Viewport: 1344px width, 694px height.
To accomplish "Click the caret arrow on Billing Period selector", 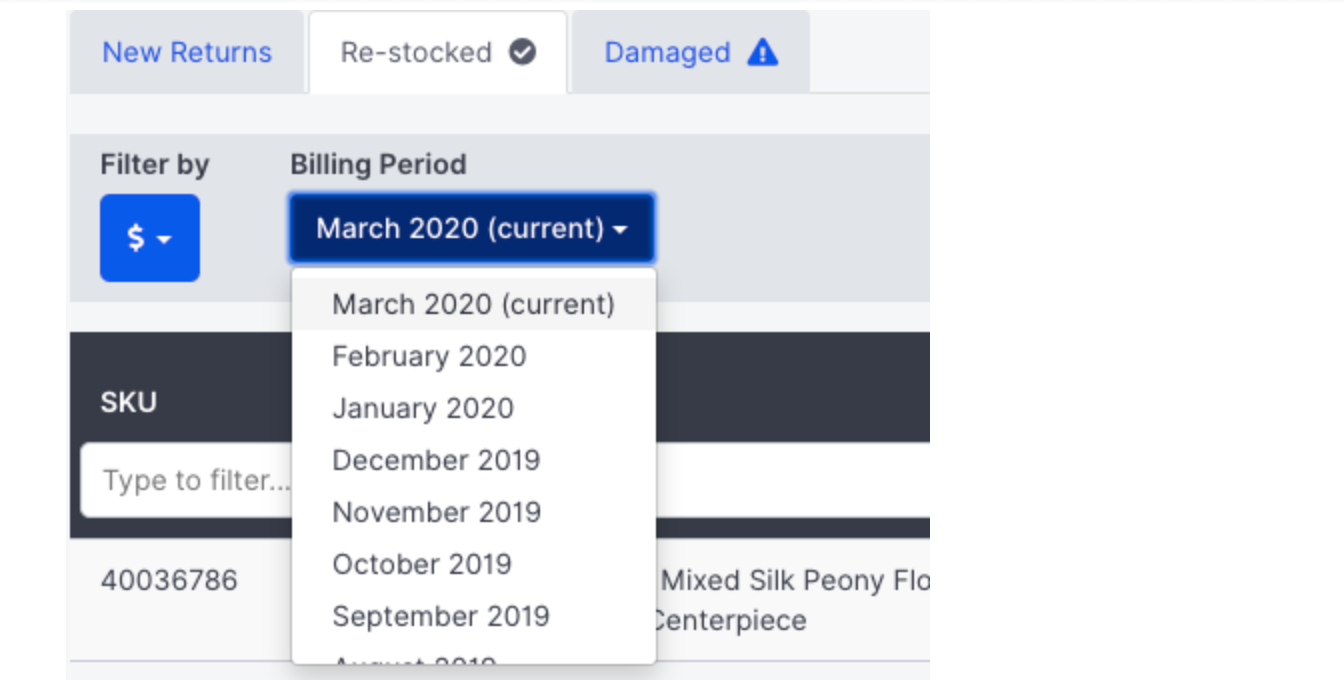I will coord(621,229).
